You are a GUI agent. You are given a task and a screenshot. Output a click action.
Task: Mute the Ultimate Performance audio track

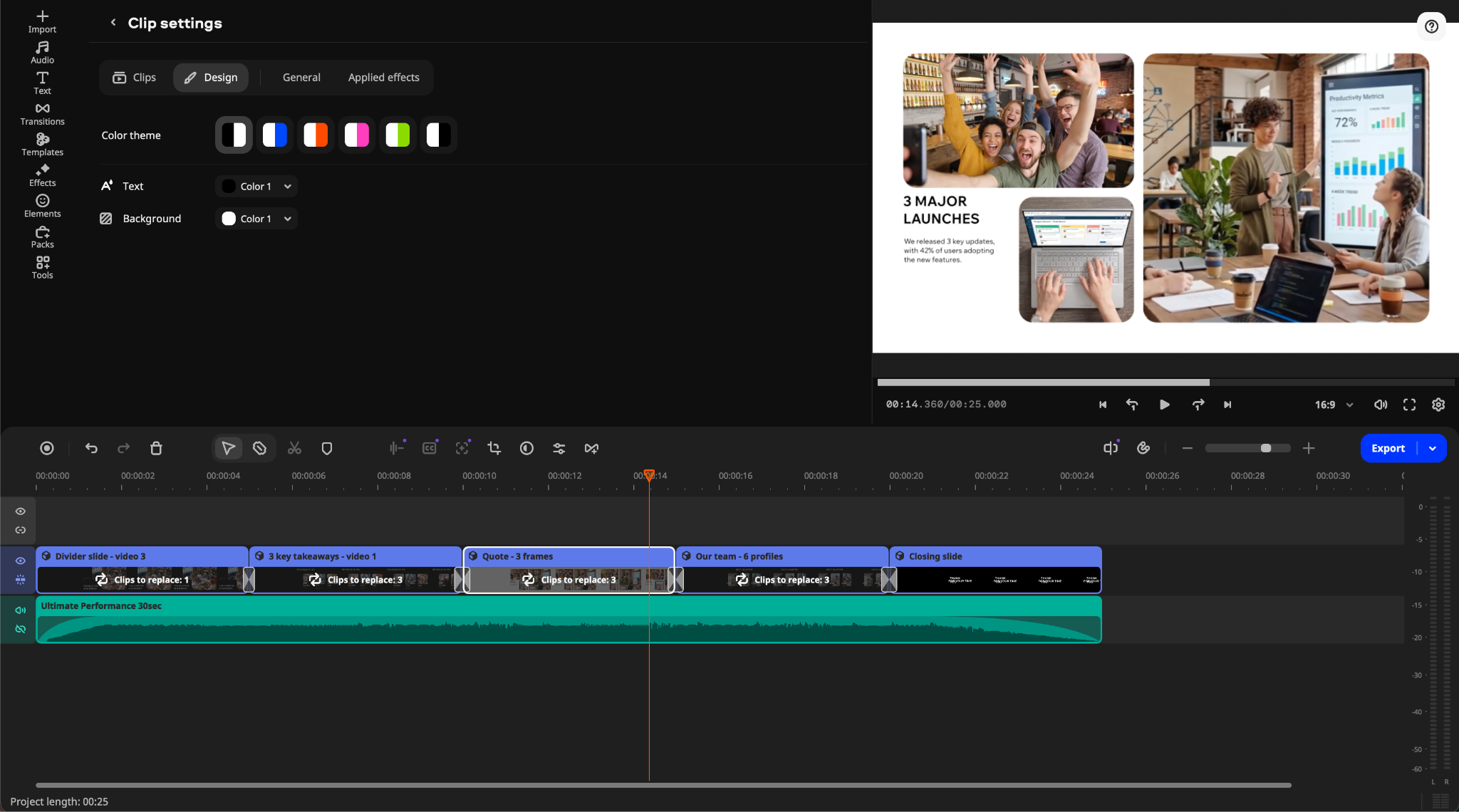[21, 610]
